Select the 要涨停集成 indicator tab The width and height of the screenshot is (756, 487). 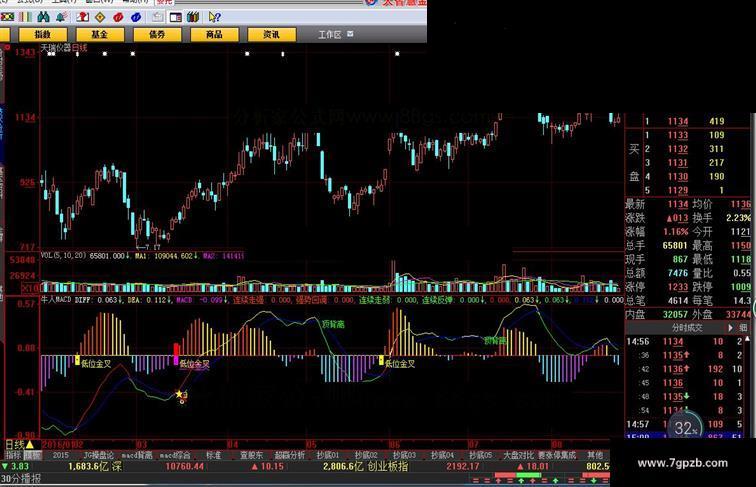tap(557, 455)
